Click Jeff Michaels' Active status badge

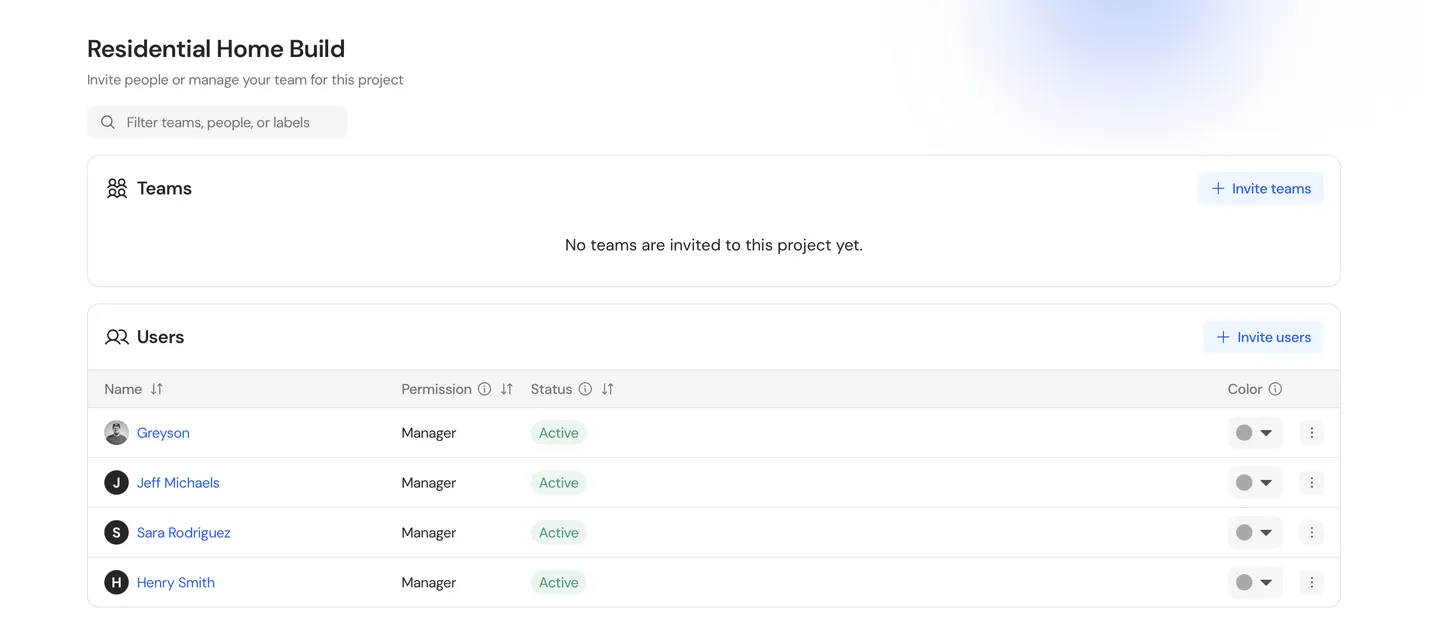[x=558, y=483]
